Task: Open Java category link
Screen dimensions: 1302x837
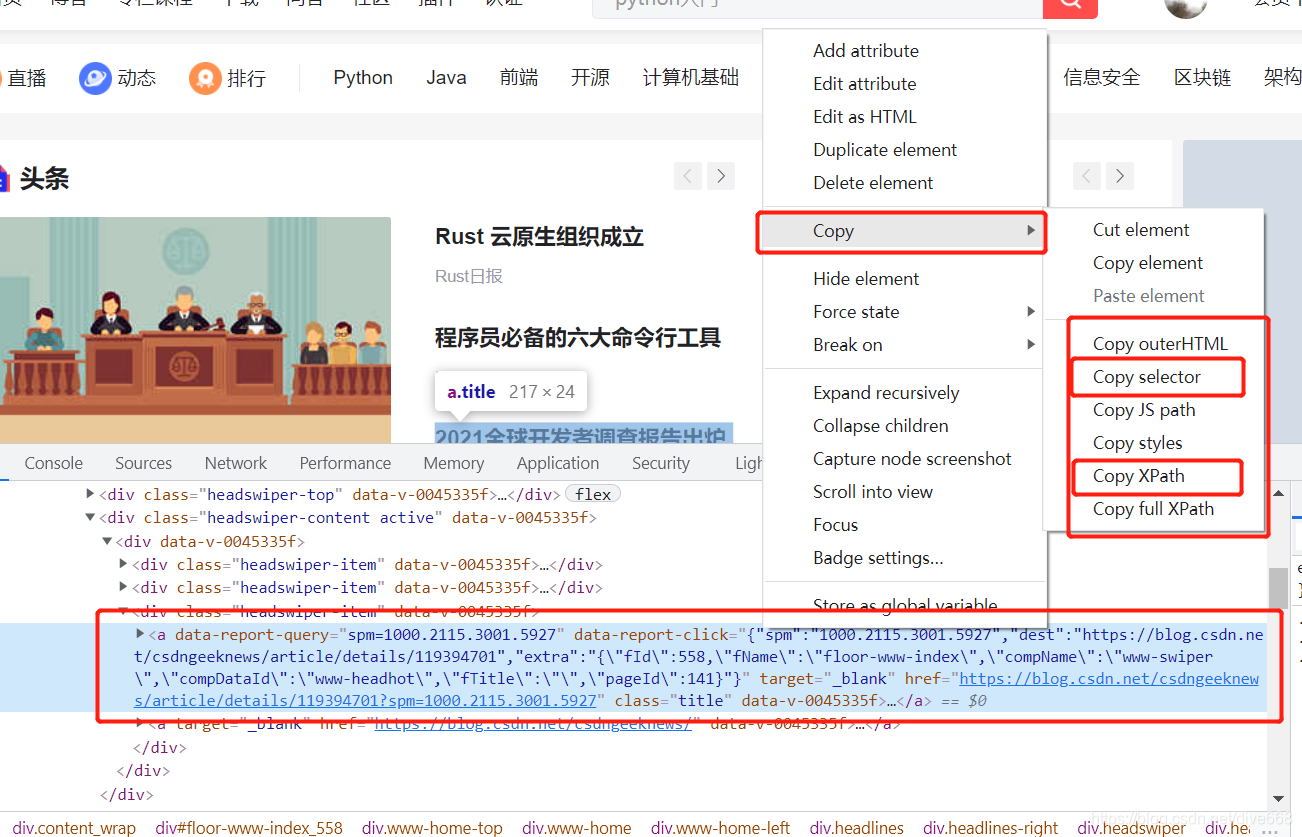Action: [446, 78]
